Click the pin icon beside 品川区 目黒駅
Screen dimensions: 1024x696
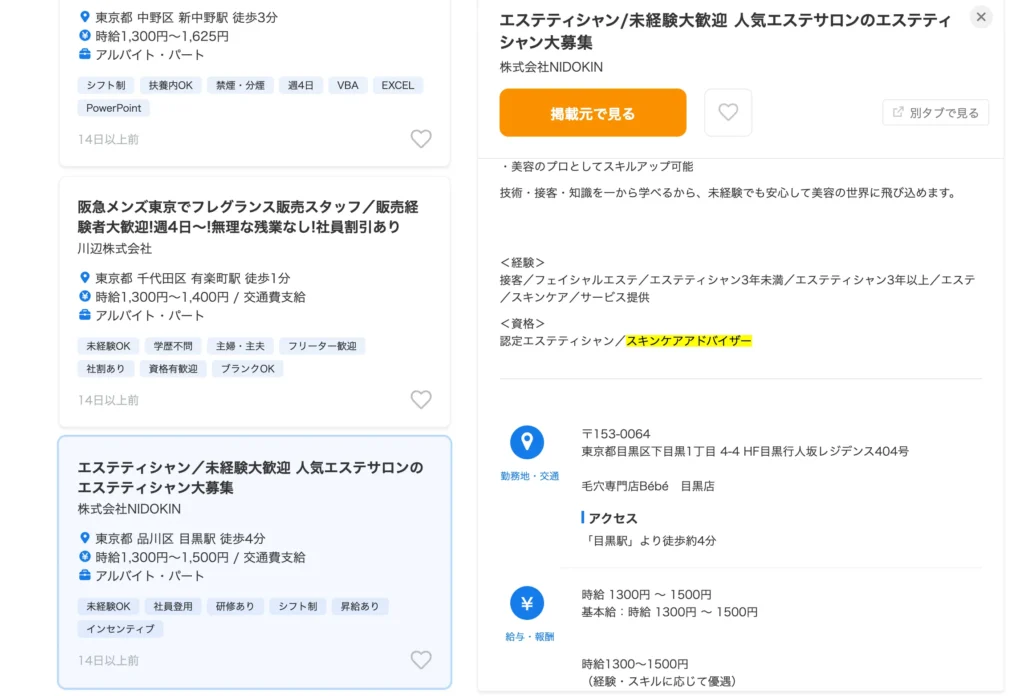tap(85, 538)
